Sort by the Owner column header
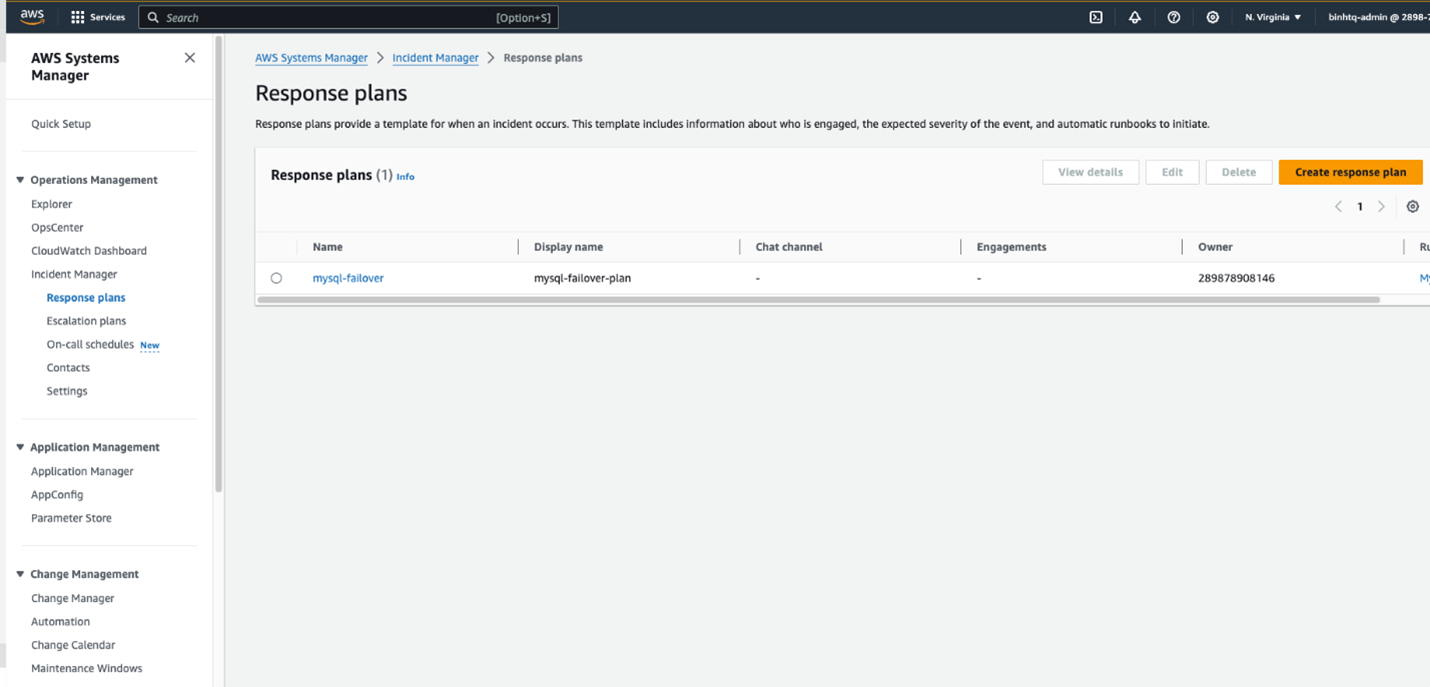1430x687 pixels. 1215,247
